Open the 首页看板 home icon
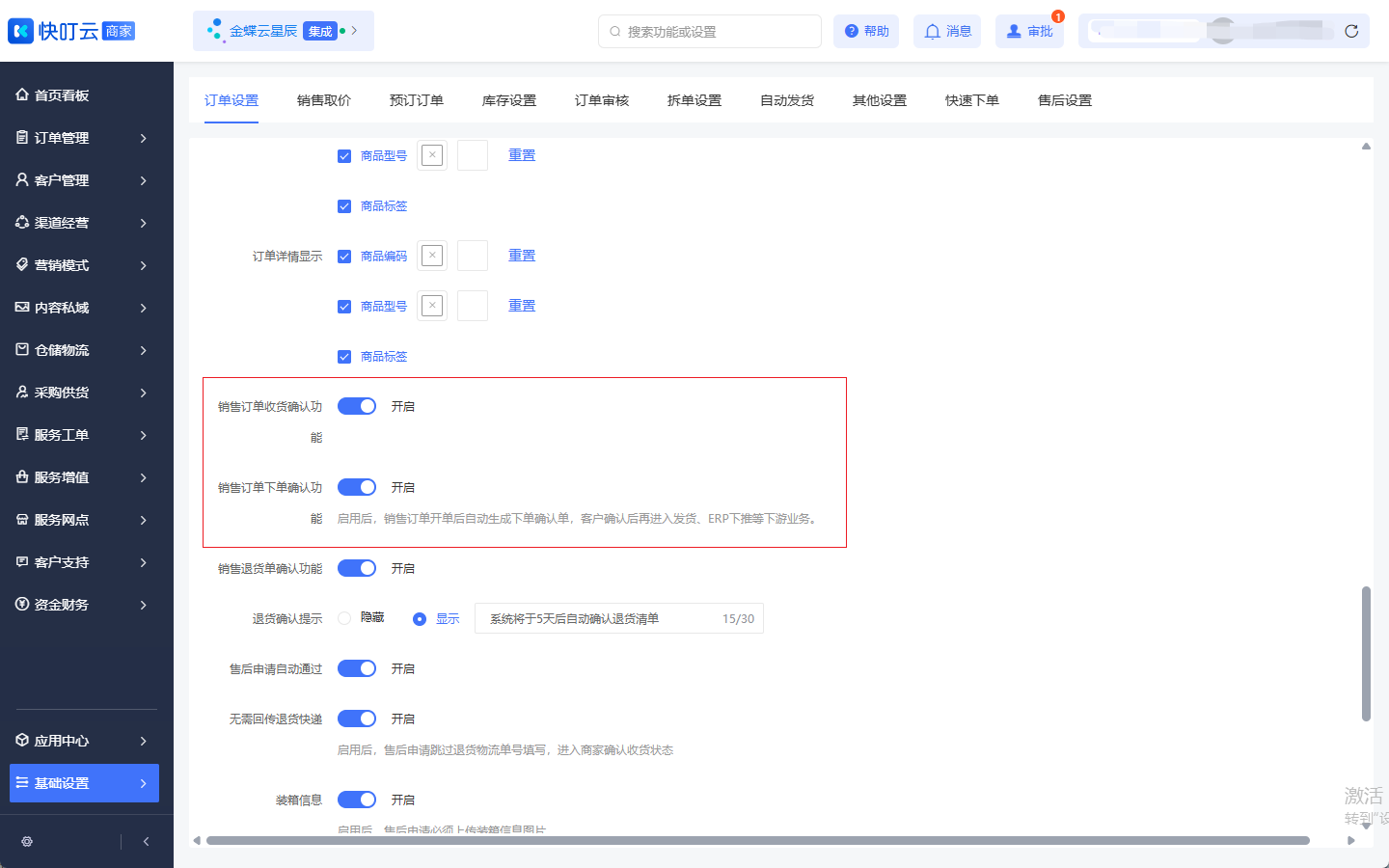1389x868 pixels. point(22,95)
